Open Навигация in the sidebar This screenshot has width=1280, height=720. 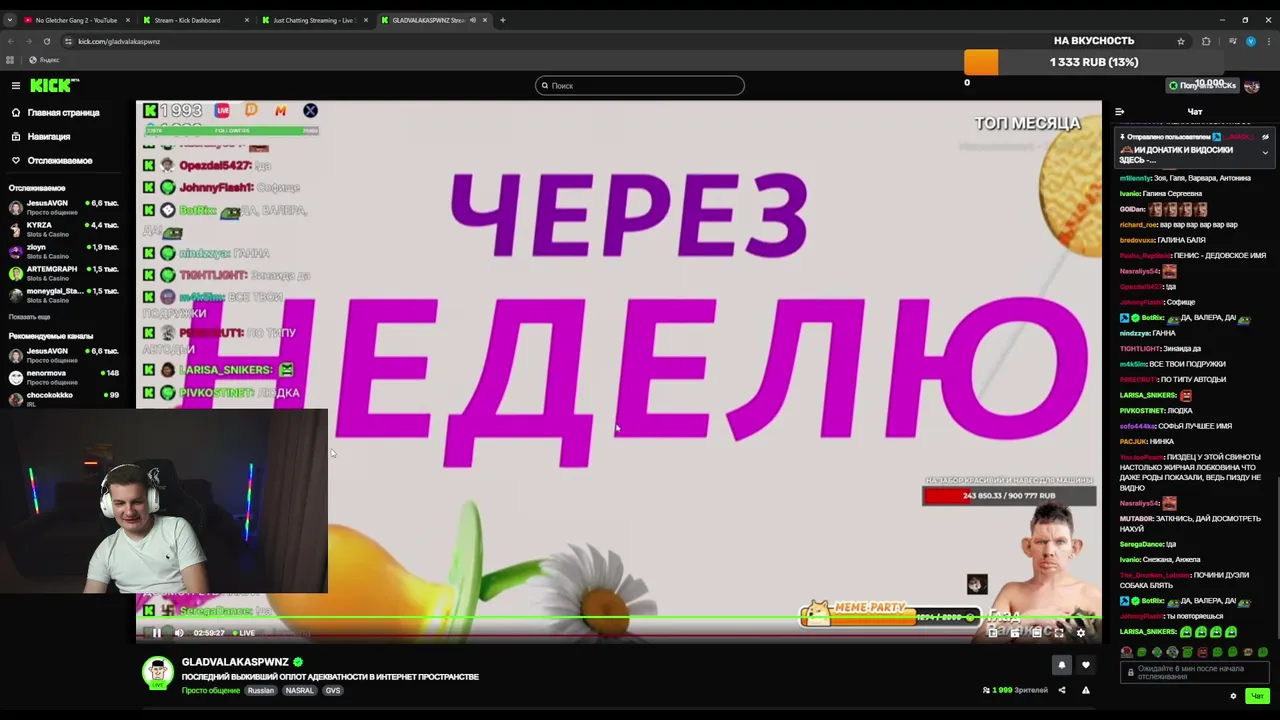pyautogui.click(x=49, y=137)
